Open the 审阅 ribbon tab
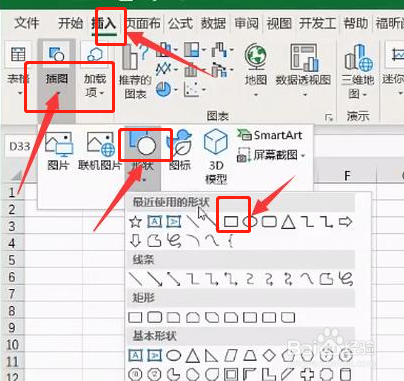The width and height of the screenshot is (404, 381). click(x=246, y=23)
